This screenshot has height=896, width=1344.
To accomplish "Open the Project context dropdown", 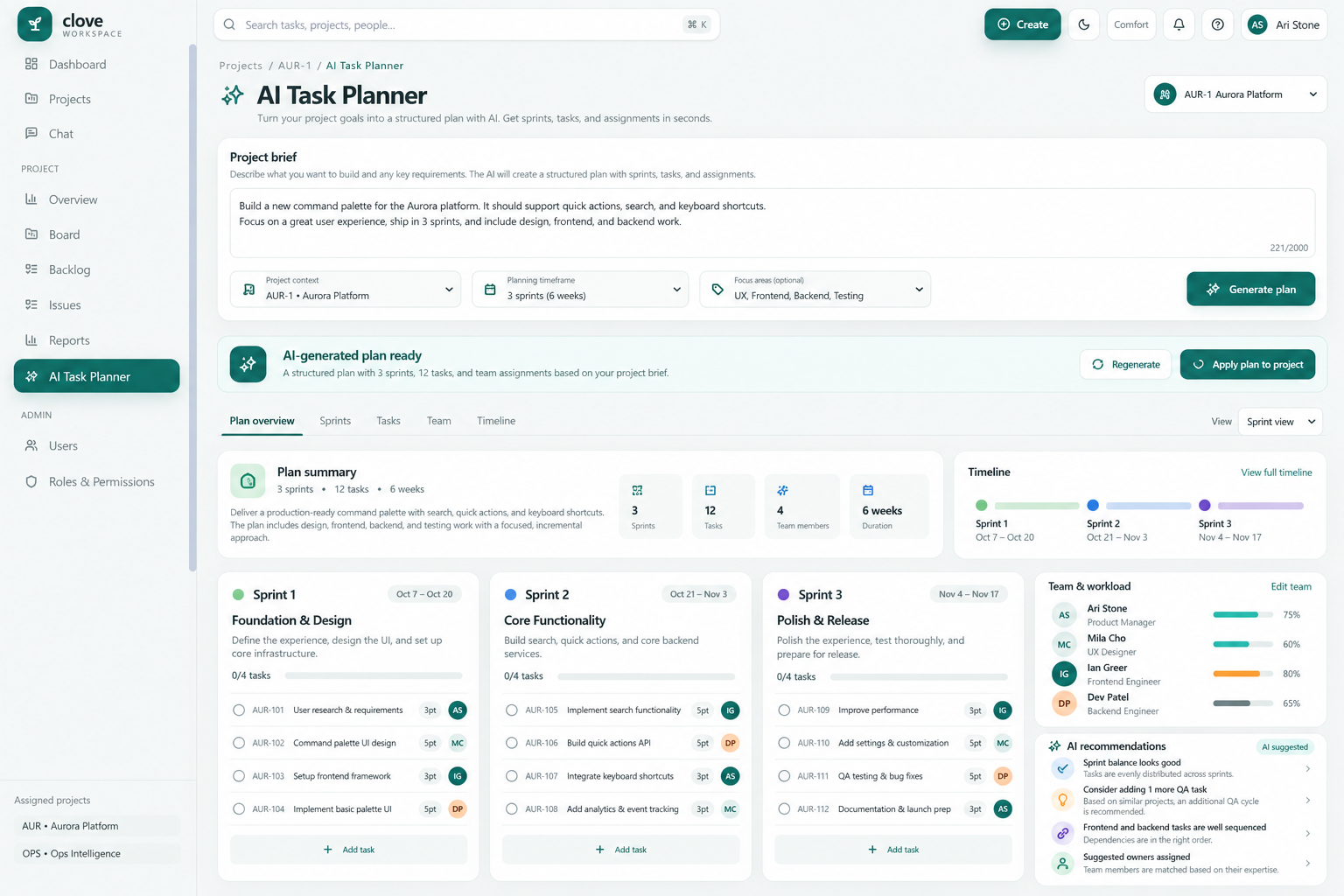I will coord(346,289).
